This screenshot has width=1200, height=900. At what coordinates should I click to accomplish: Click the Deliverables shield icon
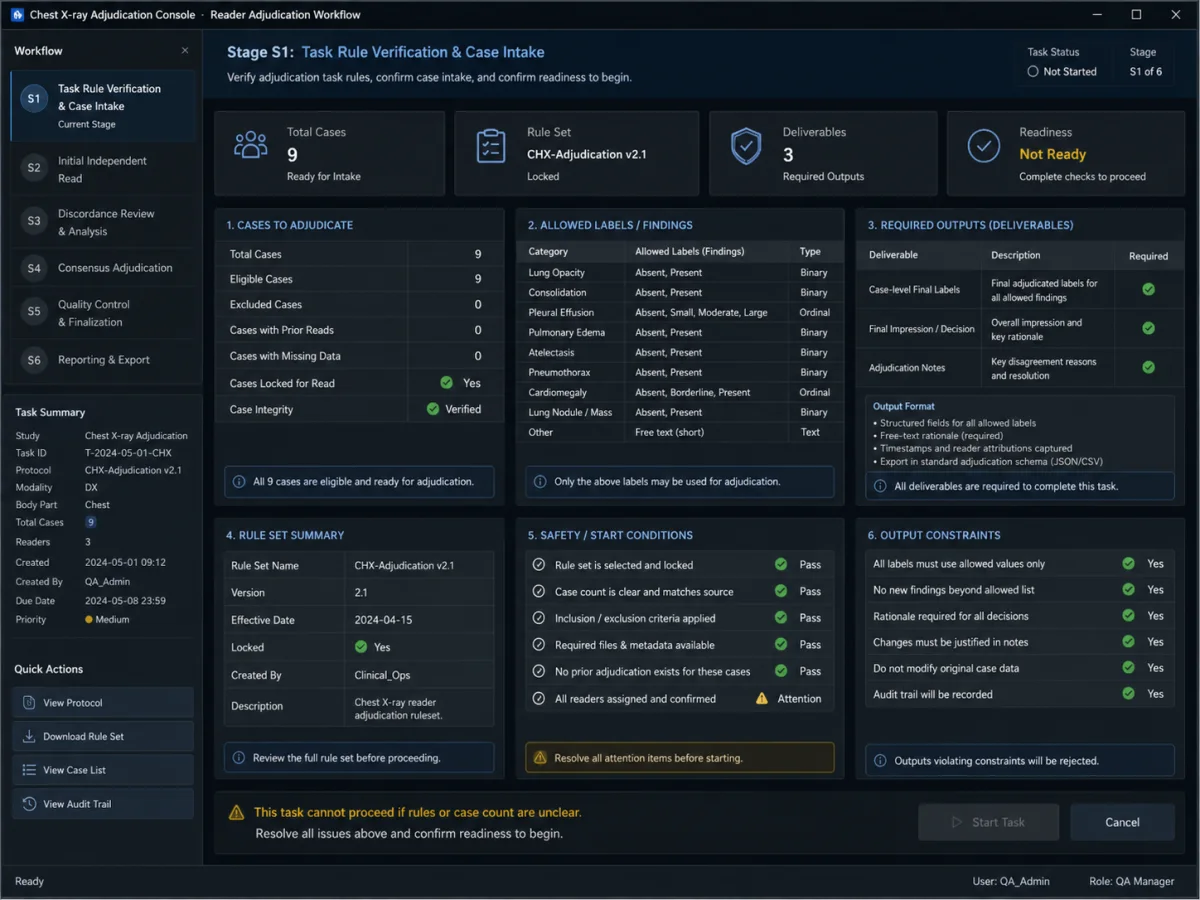(x=746, y=146)
